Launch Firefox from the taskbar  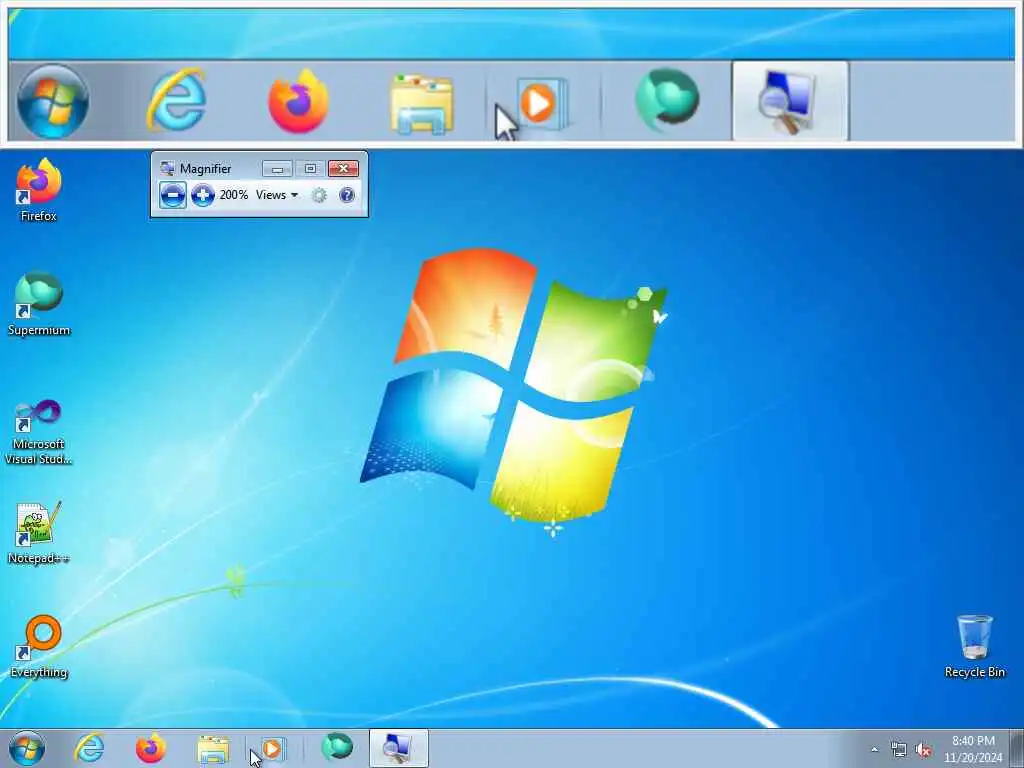coord(150,748)
